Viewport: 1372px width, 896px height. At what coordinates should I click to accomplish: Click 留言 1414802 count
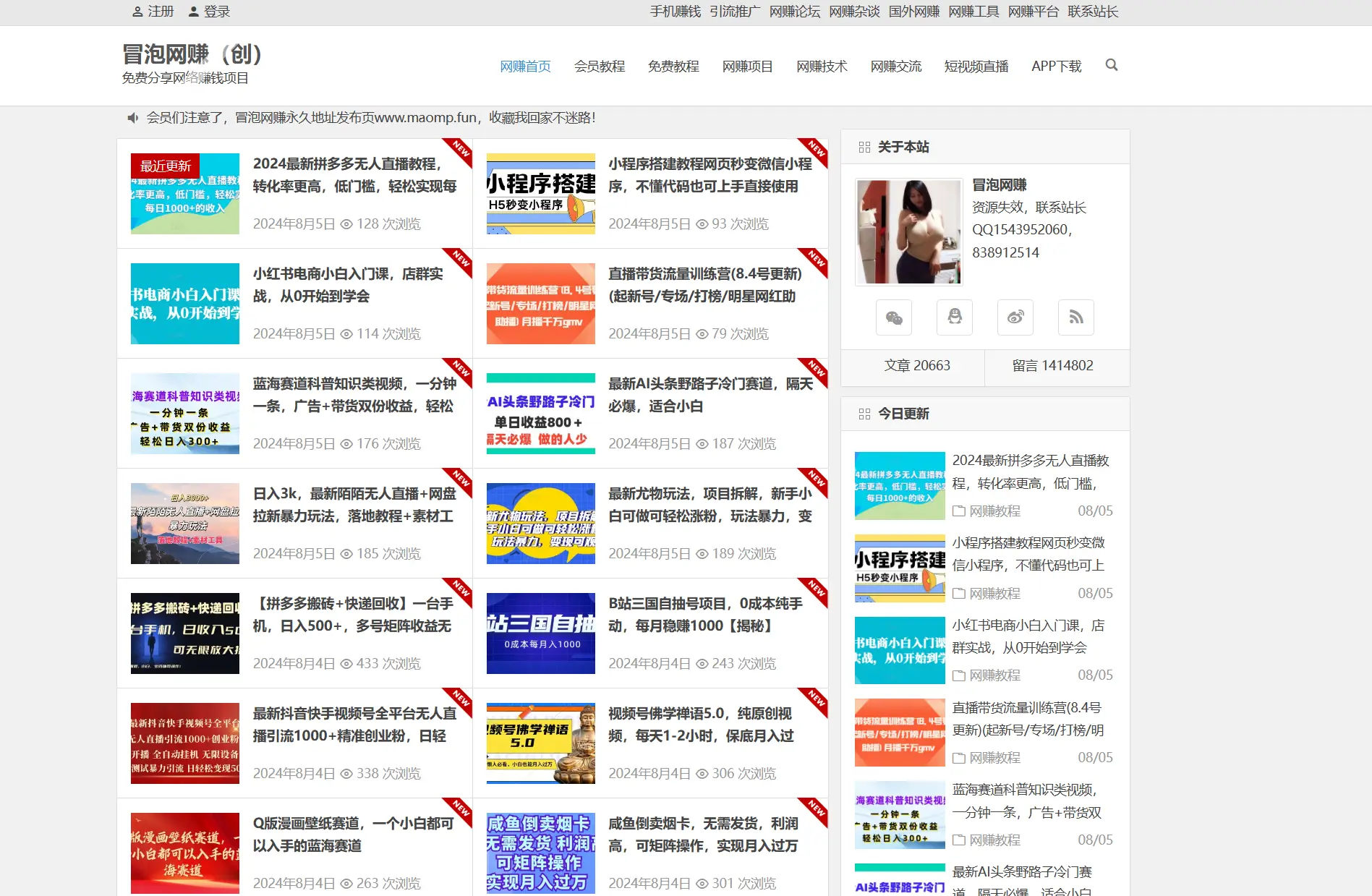click(1052, 366)
